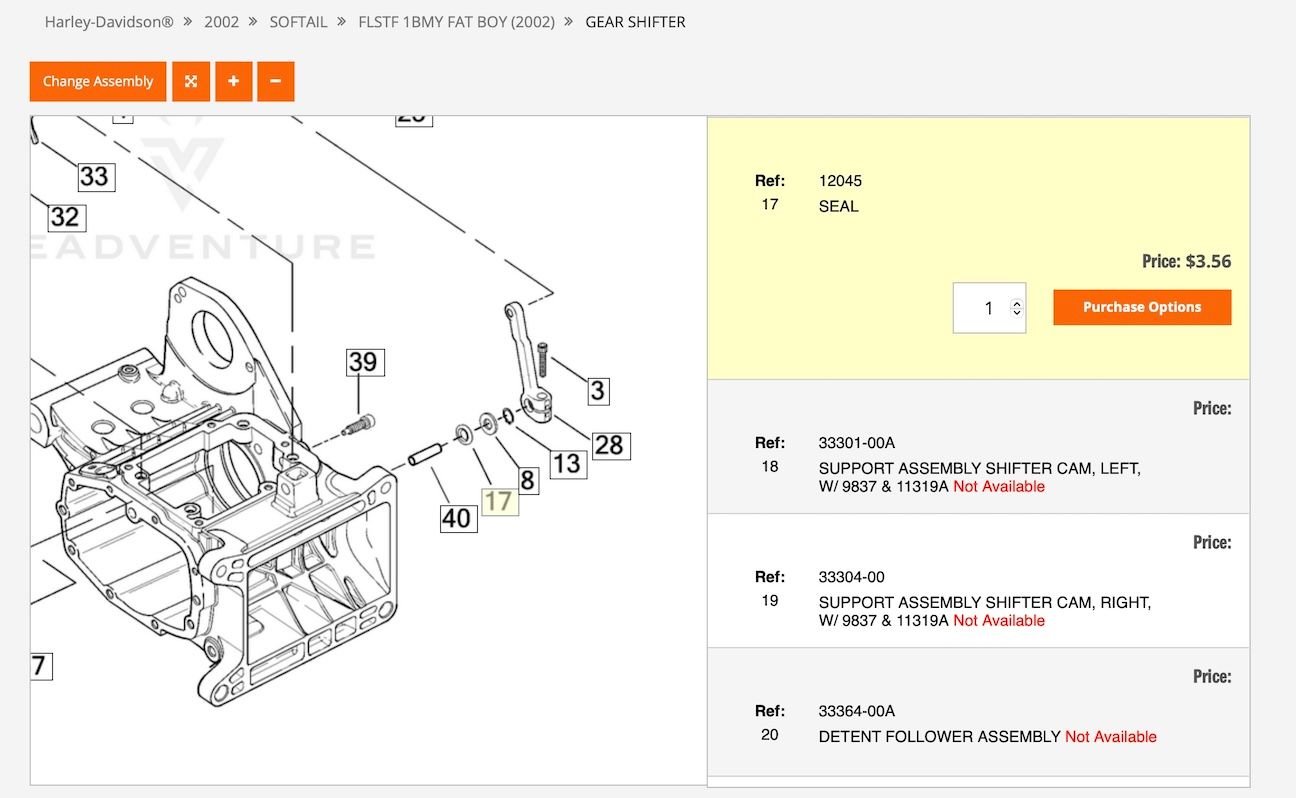The height and width of the screenshot is (798, 1296).
Task: Click part callout 28 in diagram
Action: (608, 444)
